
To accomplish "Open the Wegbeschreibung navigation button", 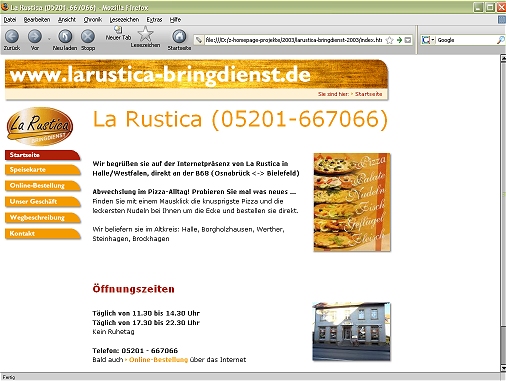I will tap(43, 218).
